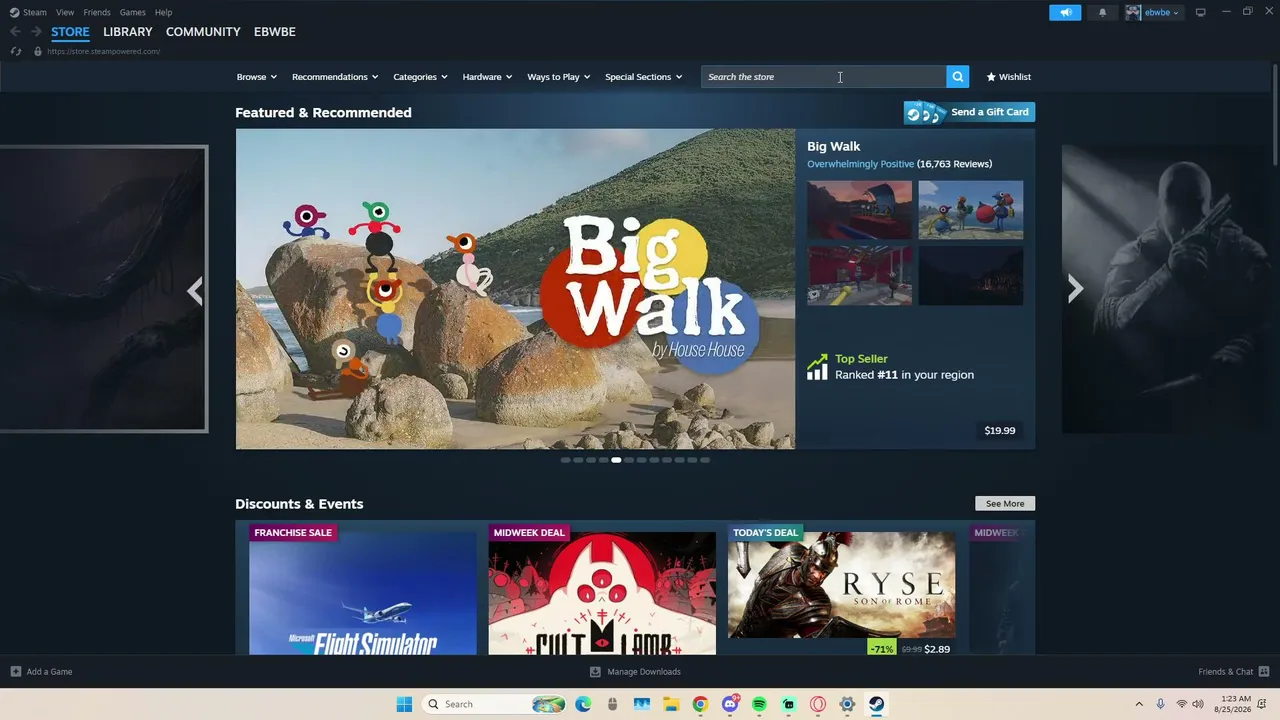Open the View menu
The image size is (1280, 720).
[x=65, y=12]
